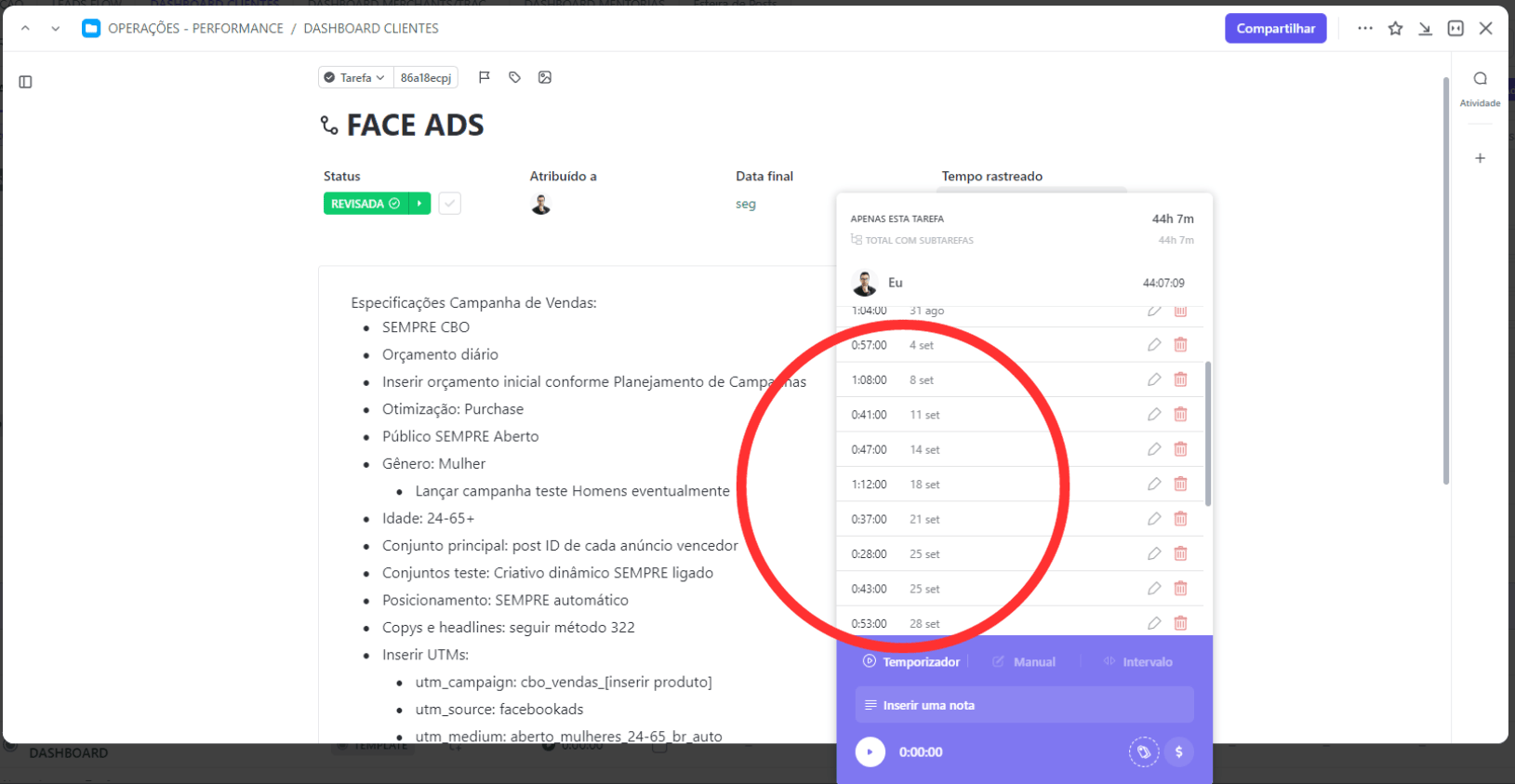Change the due date 'seg'

[x=746, y=204]
